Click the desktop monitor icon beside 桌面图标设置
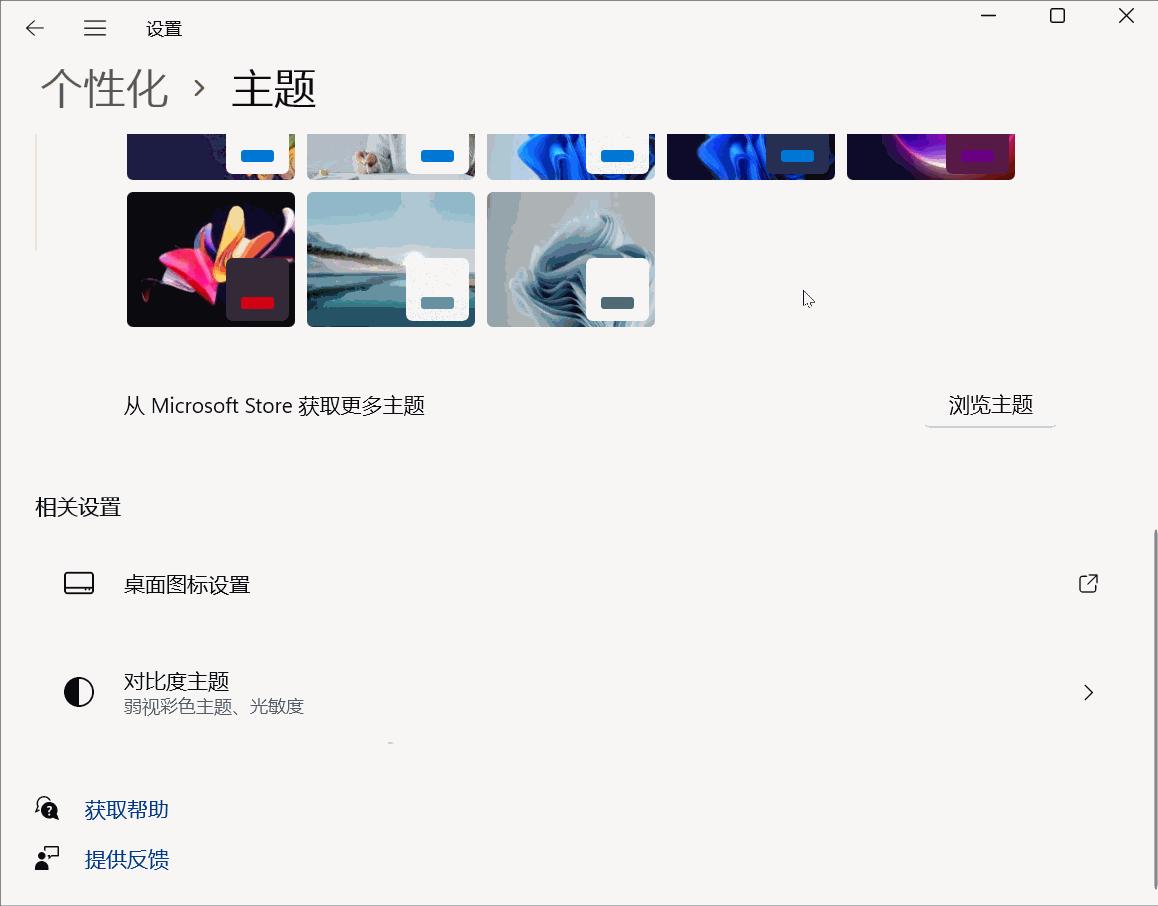This screenshot has width=1158, height=906. point(79,583)
